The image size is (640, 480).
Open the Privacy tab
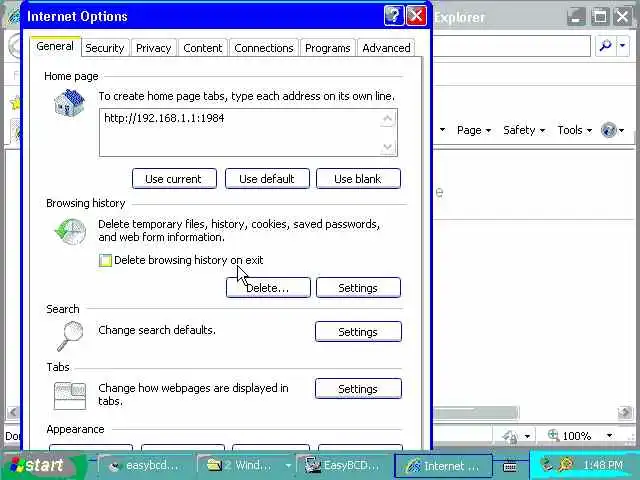pos(153,48)
